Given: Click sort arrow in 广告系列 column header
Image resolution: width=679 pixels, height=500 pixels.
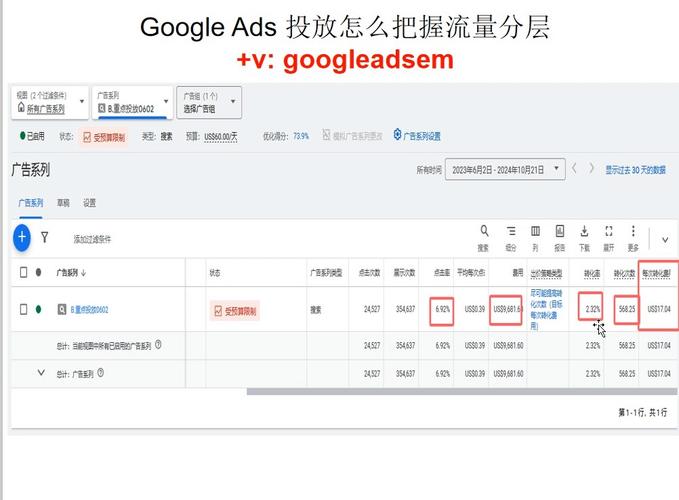Looking at the screenshot, I should pyautogui.click(x=84, y=273).
